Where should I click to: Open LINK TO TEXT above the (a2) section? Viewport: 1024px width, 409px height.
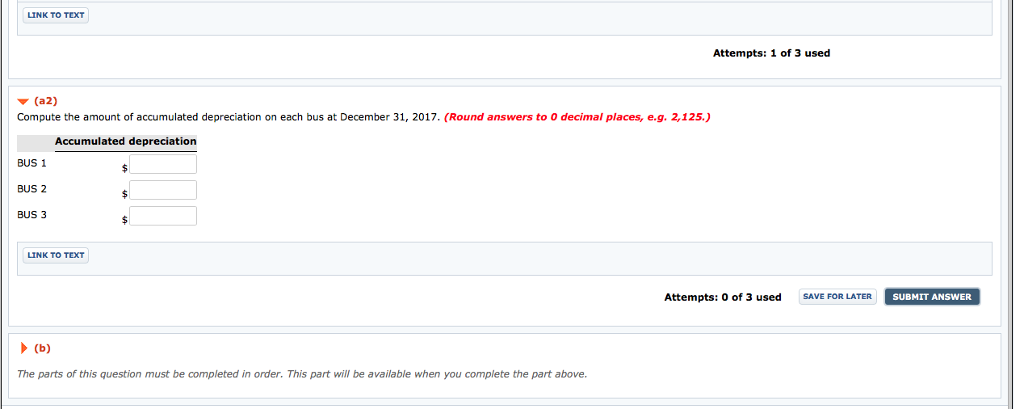coord(56,15)
